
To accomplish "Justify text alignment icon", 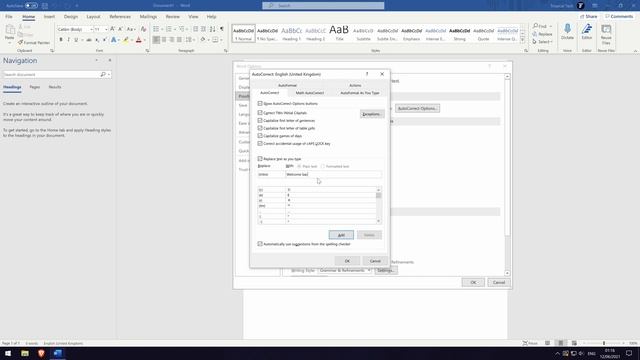I will tap(179, 40).
